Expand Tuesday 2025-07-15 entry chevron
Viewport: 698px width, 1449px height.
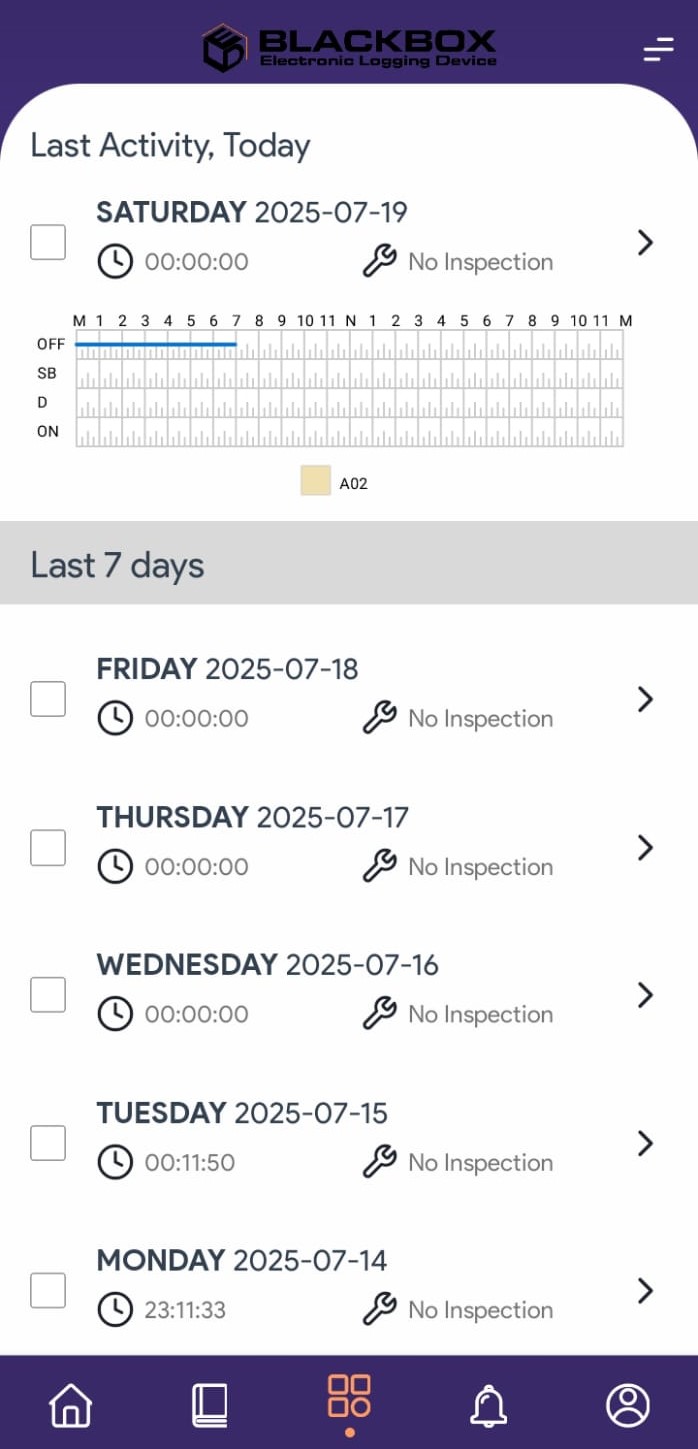[645, 1143]
